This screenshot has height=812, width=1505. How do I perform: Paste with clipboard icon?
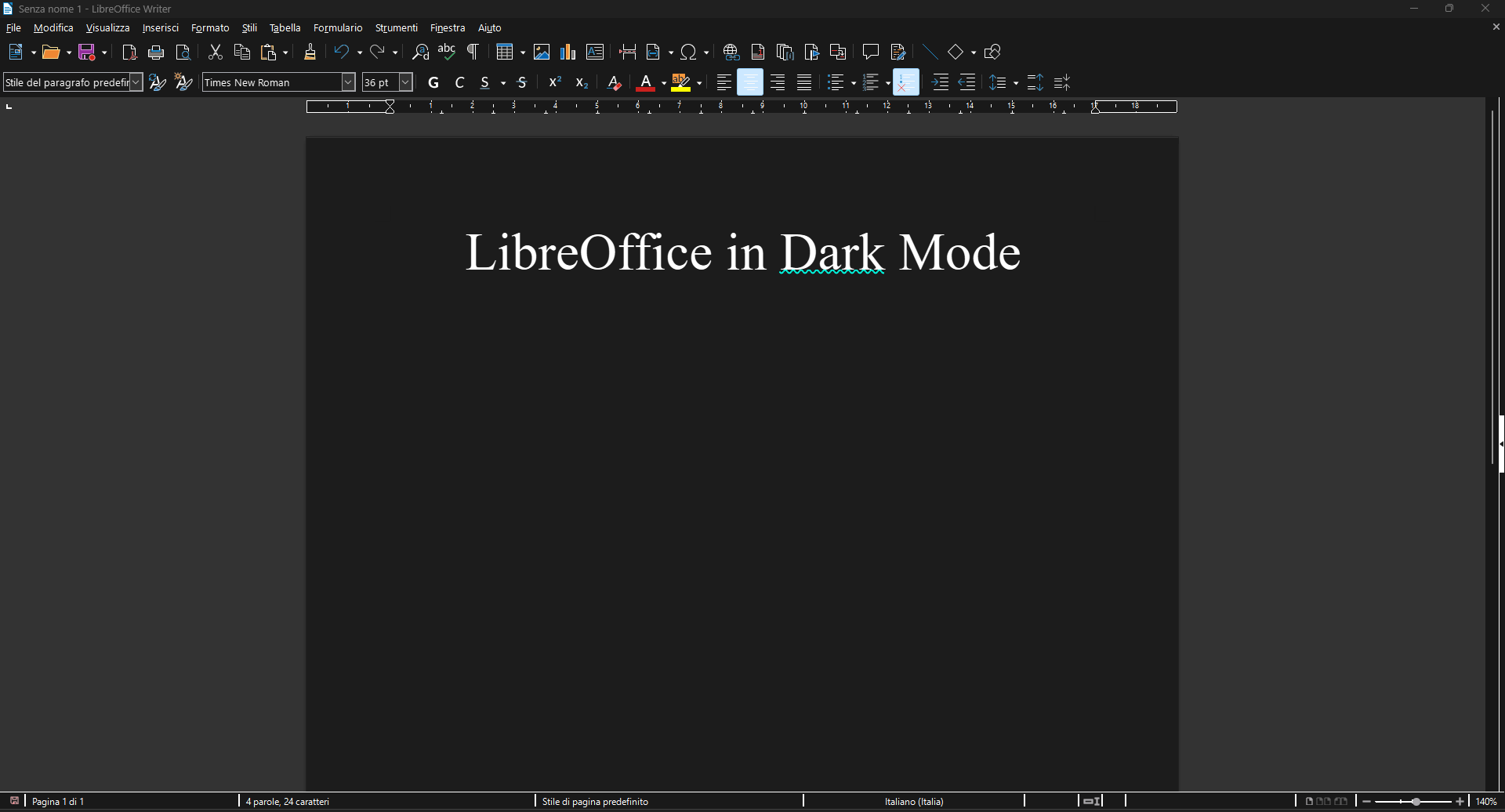pyautogui.click(x=269, y=53)
